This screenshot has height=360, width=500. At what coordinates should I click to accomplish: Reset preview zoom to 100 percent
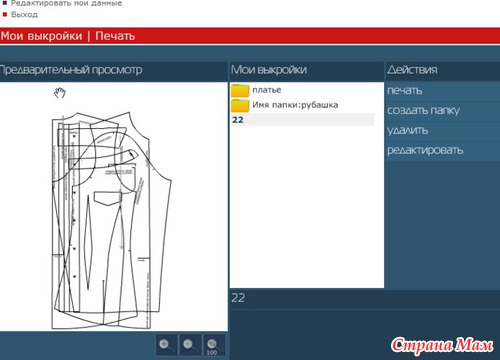click(214, 345)
